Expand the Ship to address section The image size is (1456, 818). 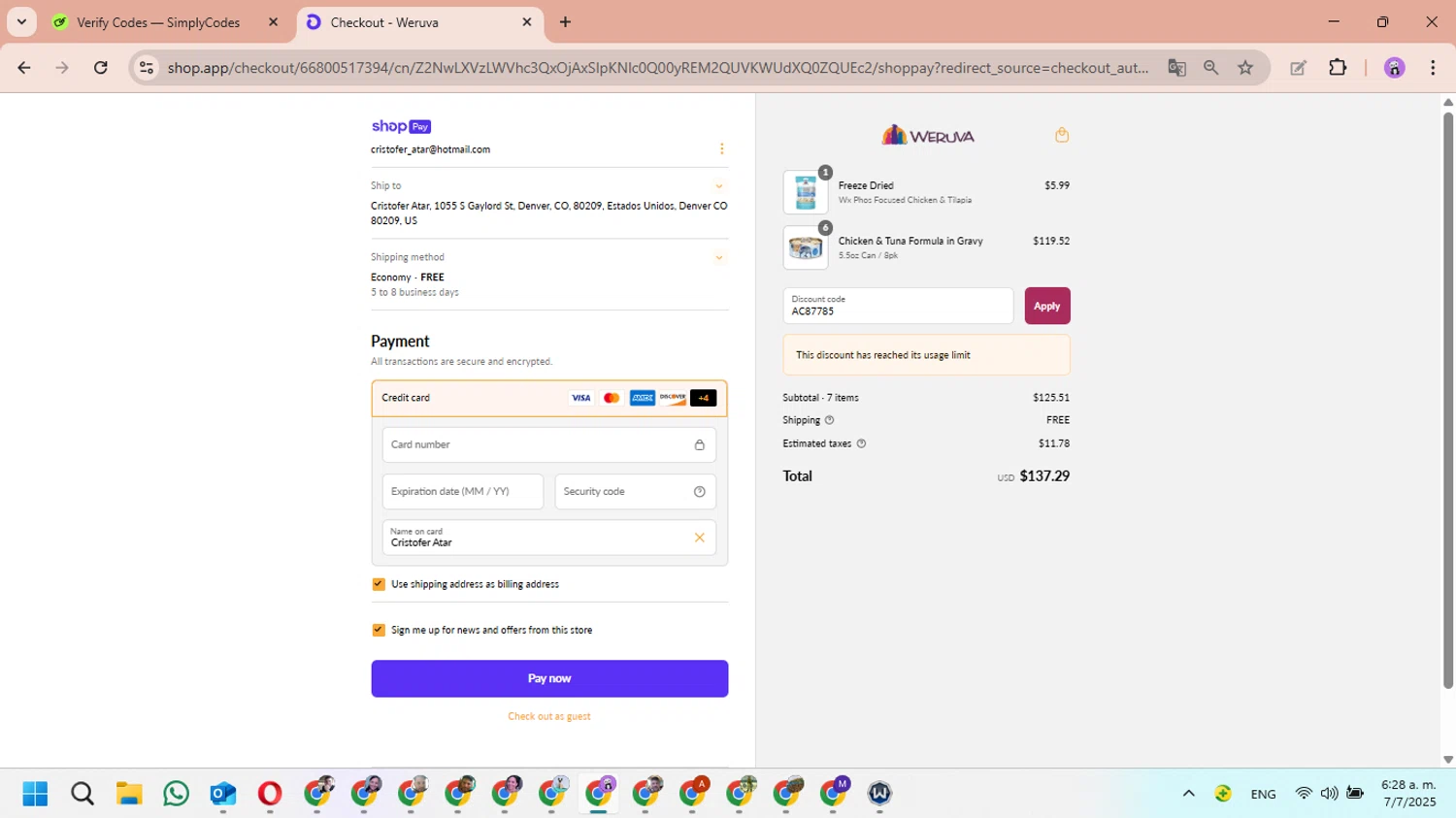719,185
